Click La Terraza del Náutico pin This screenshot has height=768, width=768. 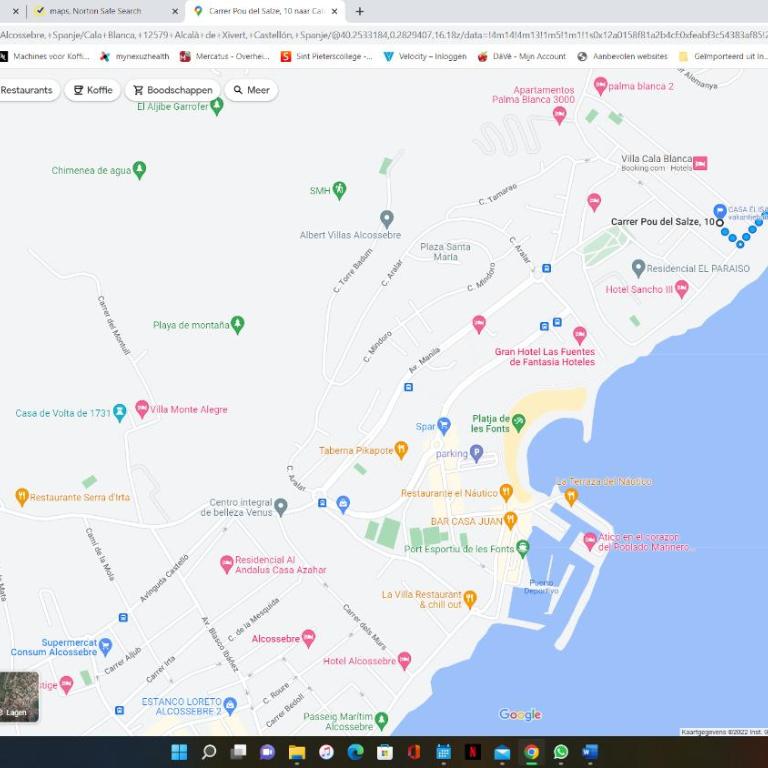571,497
